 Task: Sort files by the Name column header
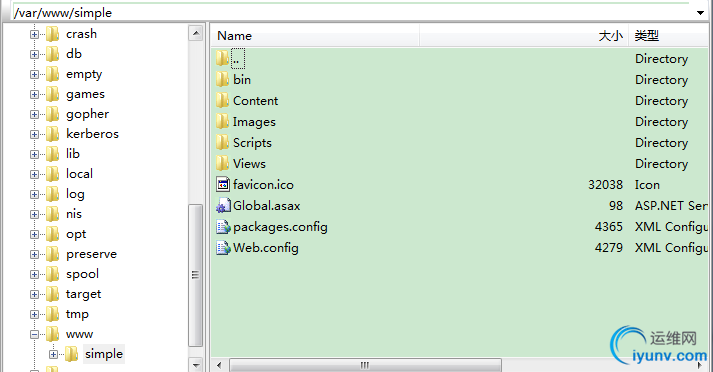(315, 35)
